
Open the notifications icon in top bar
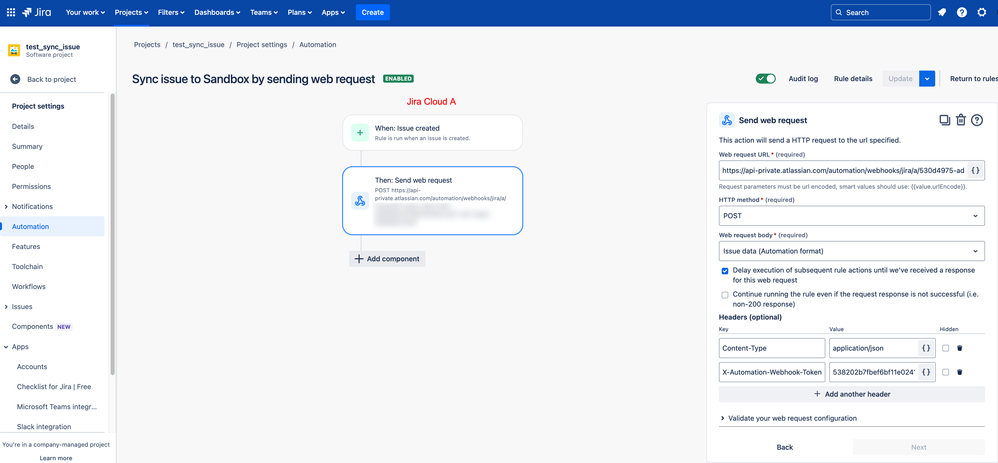(x=942, y=12)
